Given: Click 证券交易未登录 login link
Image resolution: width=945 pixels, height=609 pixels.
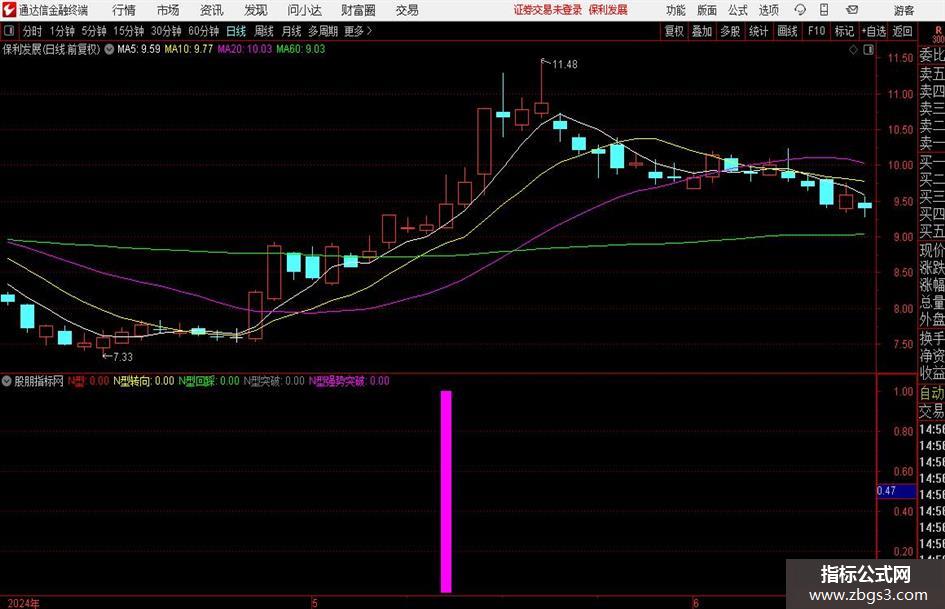Looking at the screenshot, I should 548,10.
